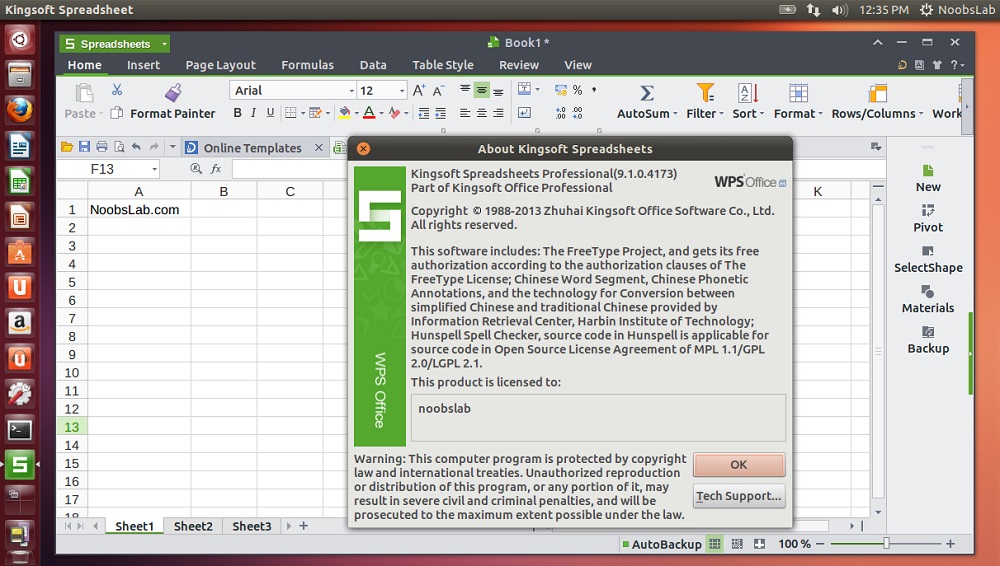Toggle Italic formatting
The height and width of the screenshot is (566, 1000).
pyautogui.click(x=253, y=113)
